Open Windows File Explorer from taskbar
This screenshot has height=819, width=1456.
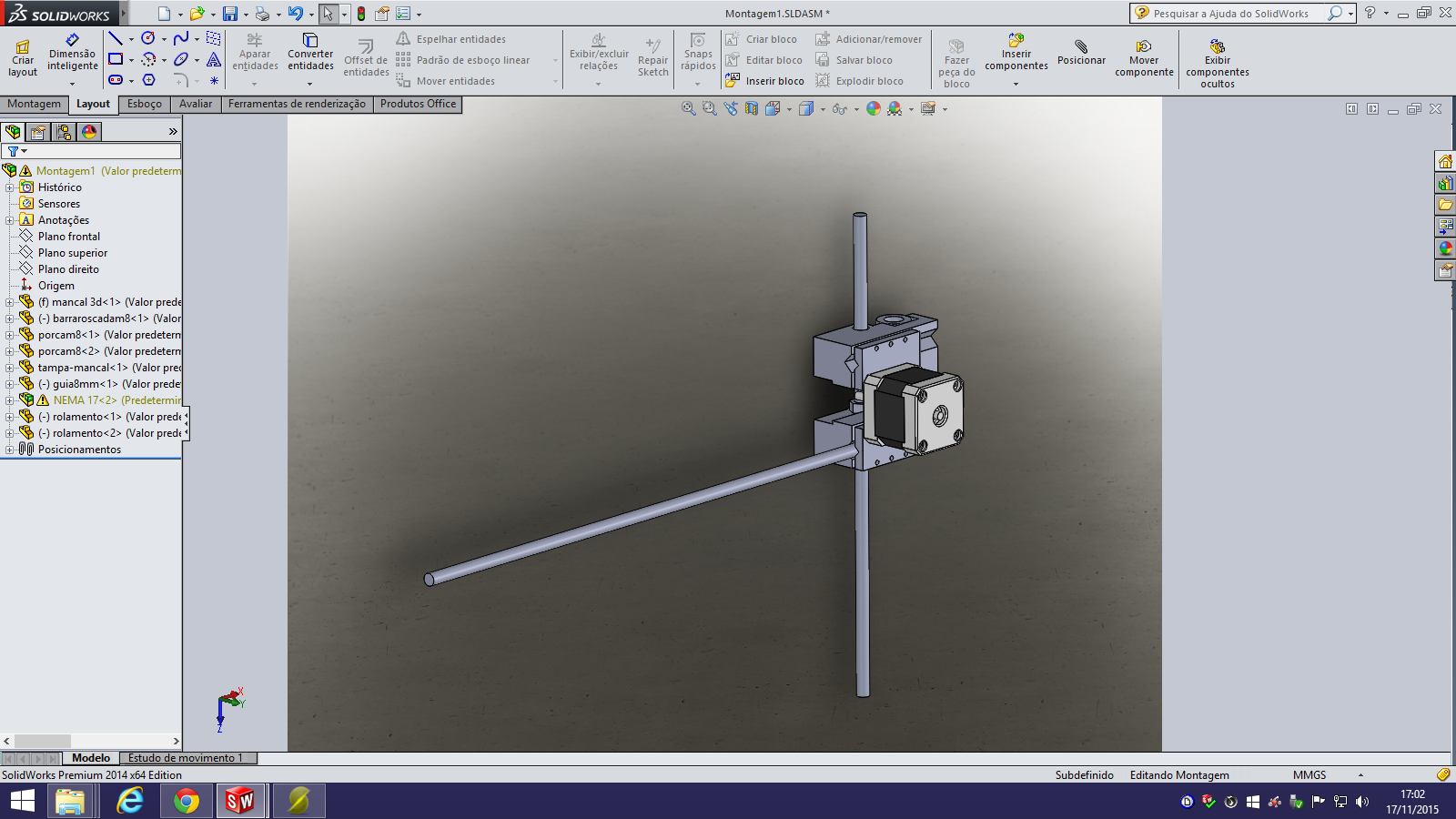(70, 802)
